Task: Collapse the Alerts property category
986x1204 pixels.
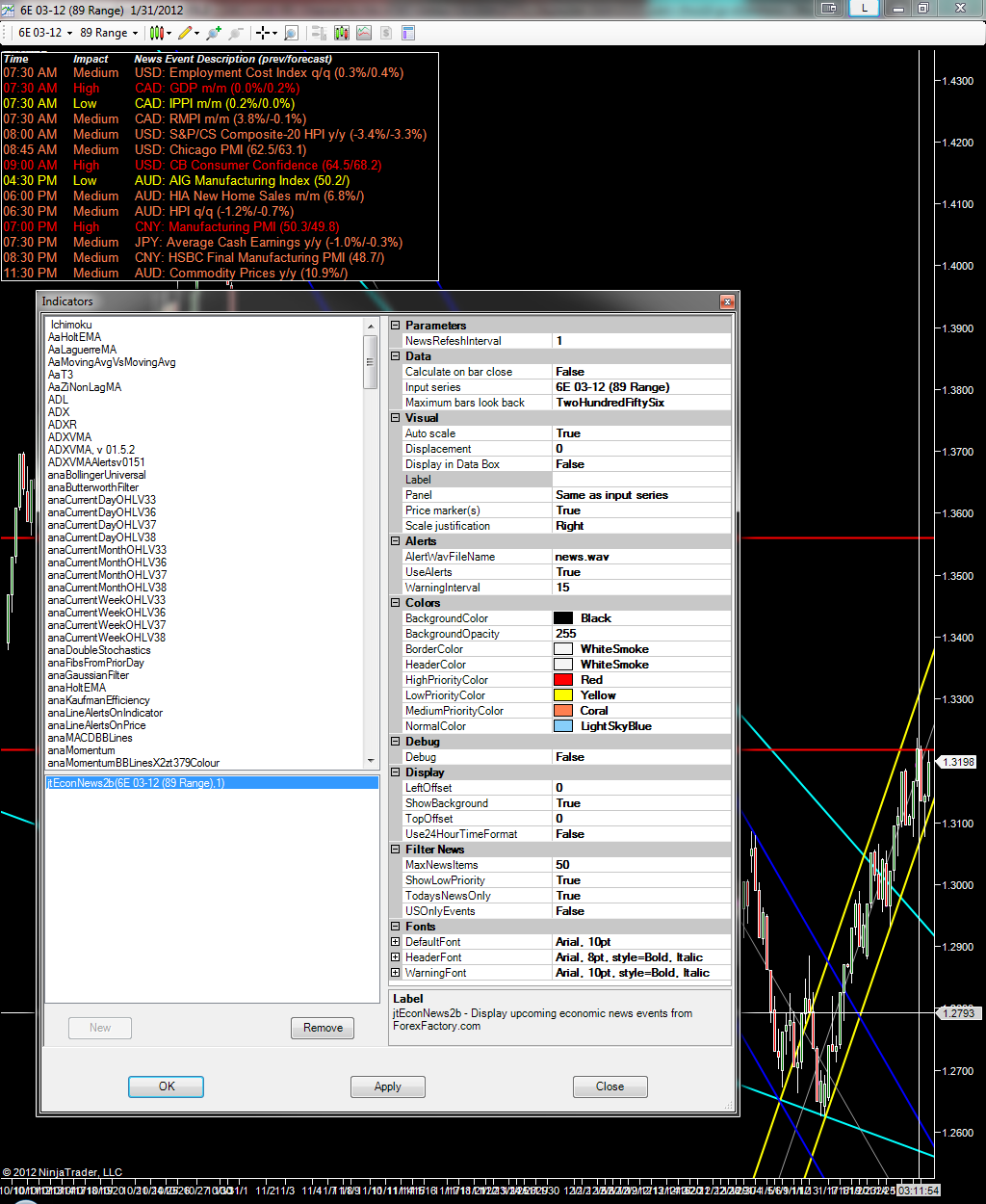Action: coord(396,541)
